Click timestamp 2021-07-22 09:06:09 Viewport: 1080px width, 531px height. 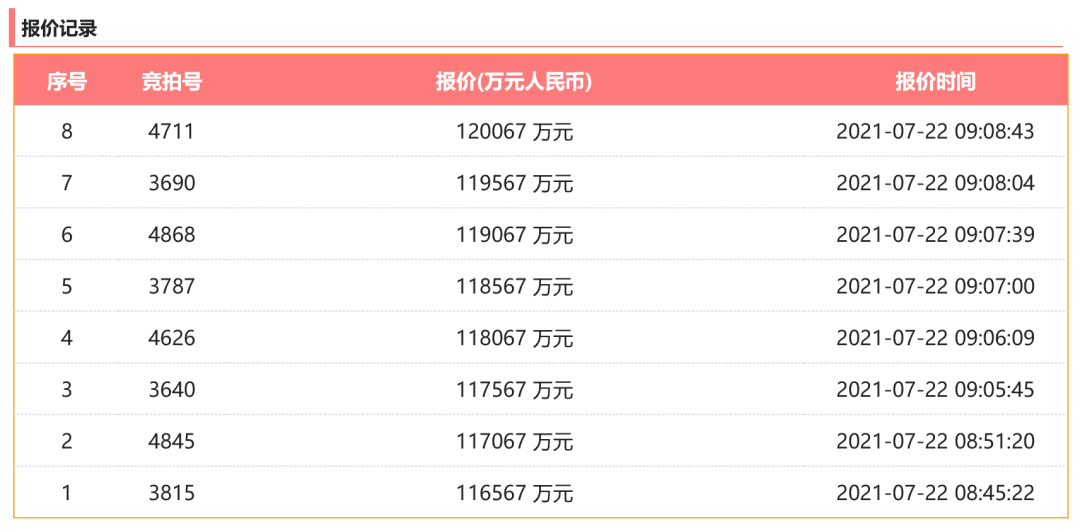(935, 338)
